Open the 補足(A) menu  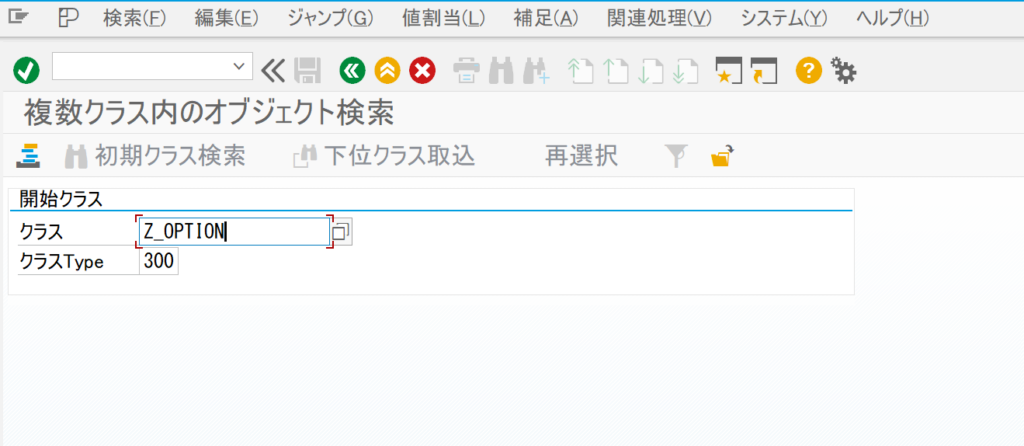coord(546,18)
